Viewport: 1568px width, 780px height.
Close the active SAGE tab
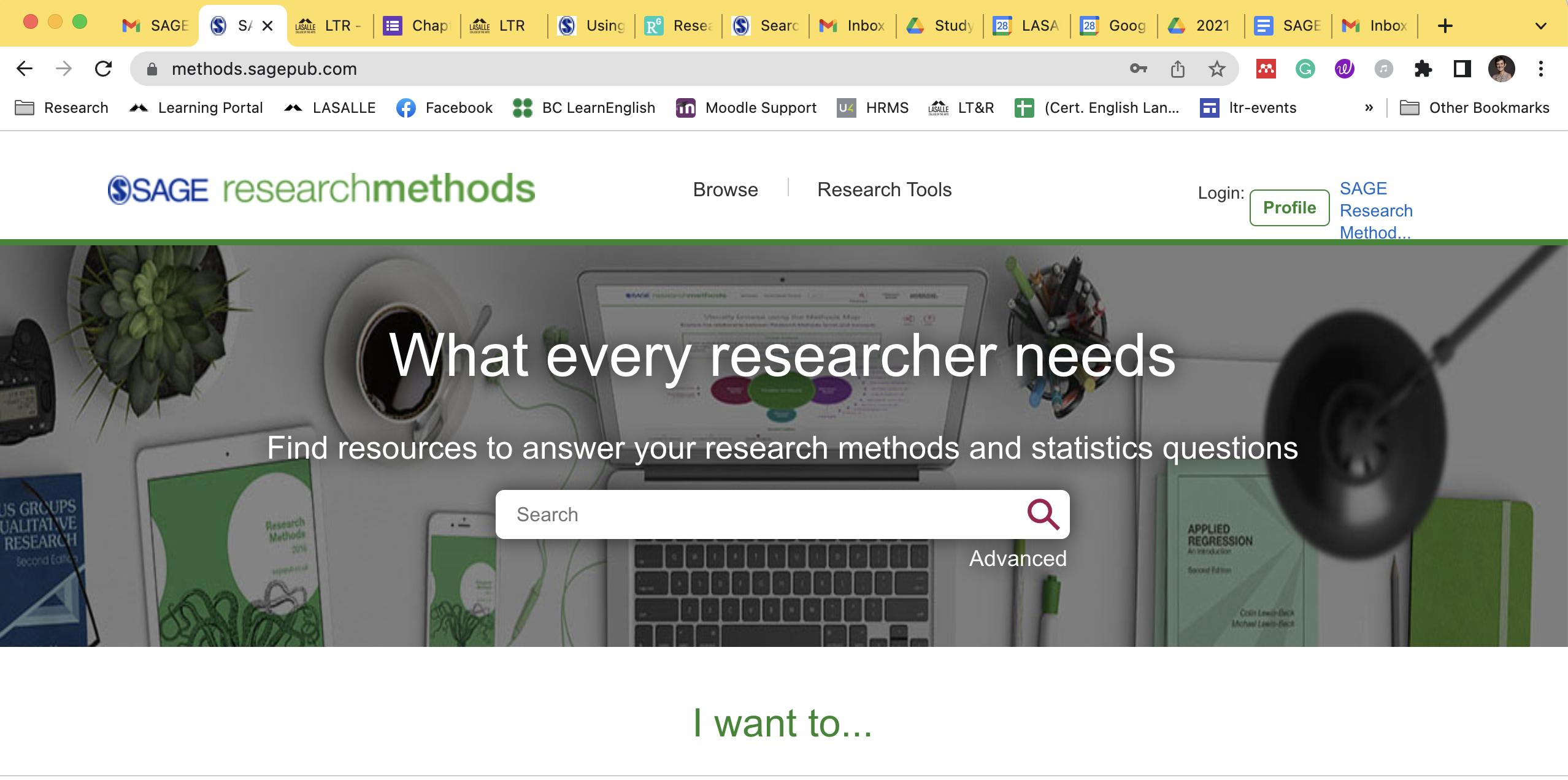click(x=267, y=26)
